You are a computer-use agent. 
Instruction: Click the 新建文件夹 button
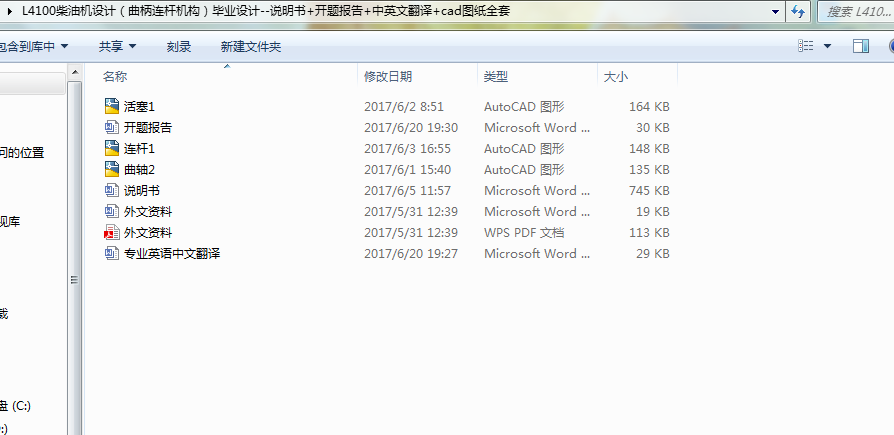click(251, 47)
